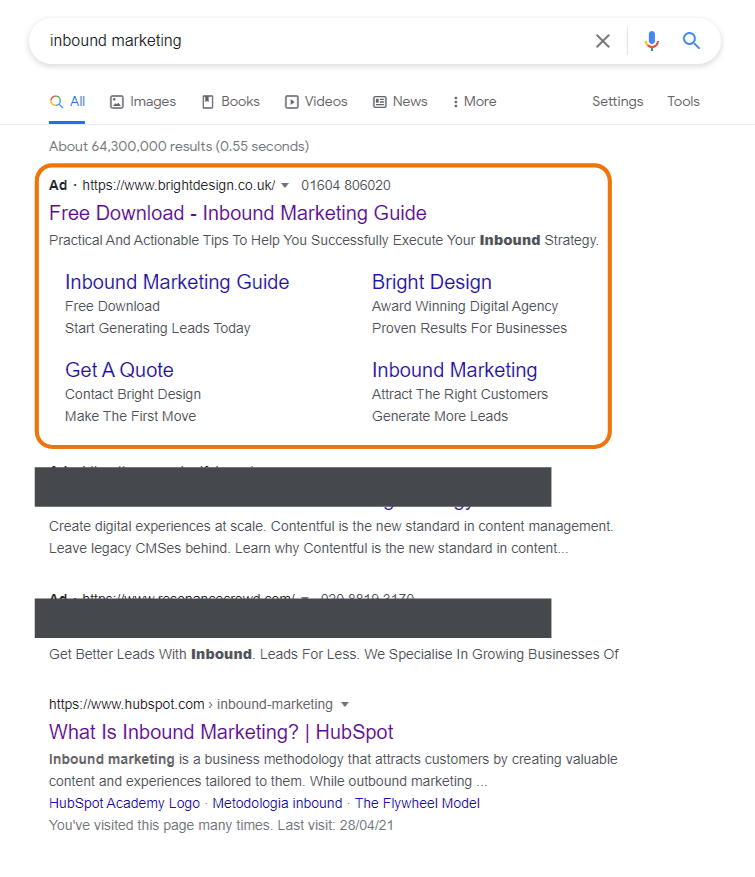Open the 'Metodologia inbound' link
Viewport: 755px width, 877px height.
point(277,803)
